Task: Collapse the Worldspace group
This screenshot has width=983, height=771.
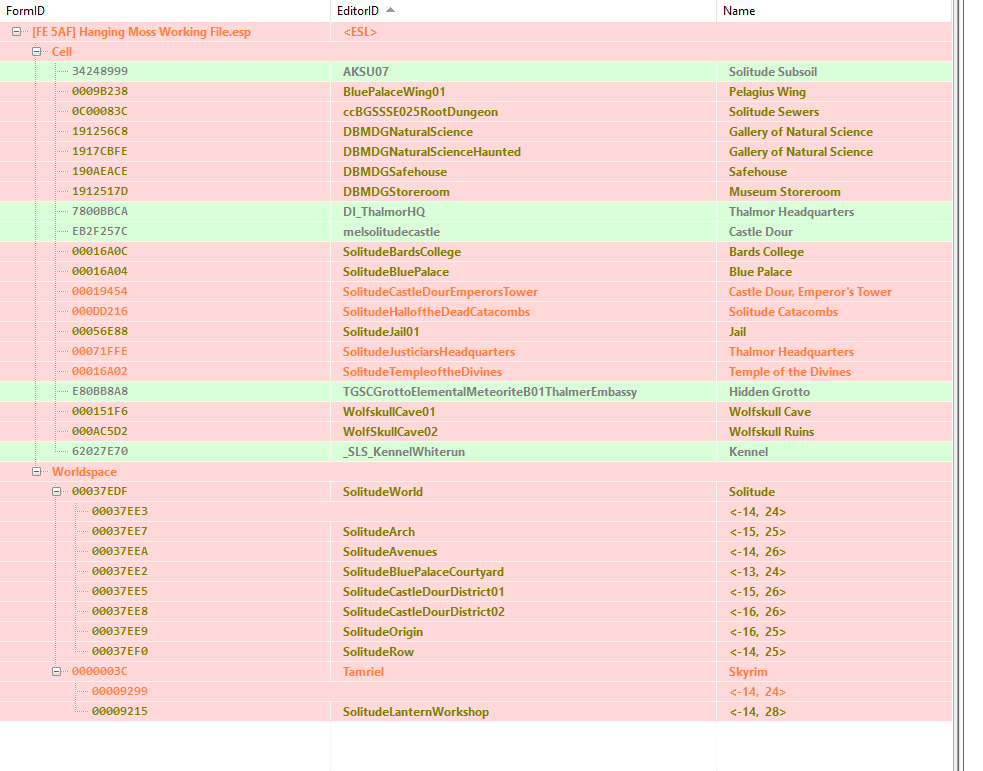Action: (37, 471)
